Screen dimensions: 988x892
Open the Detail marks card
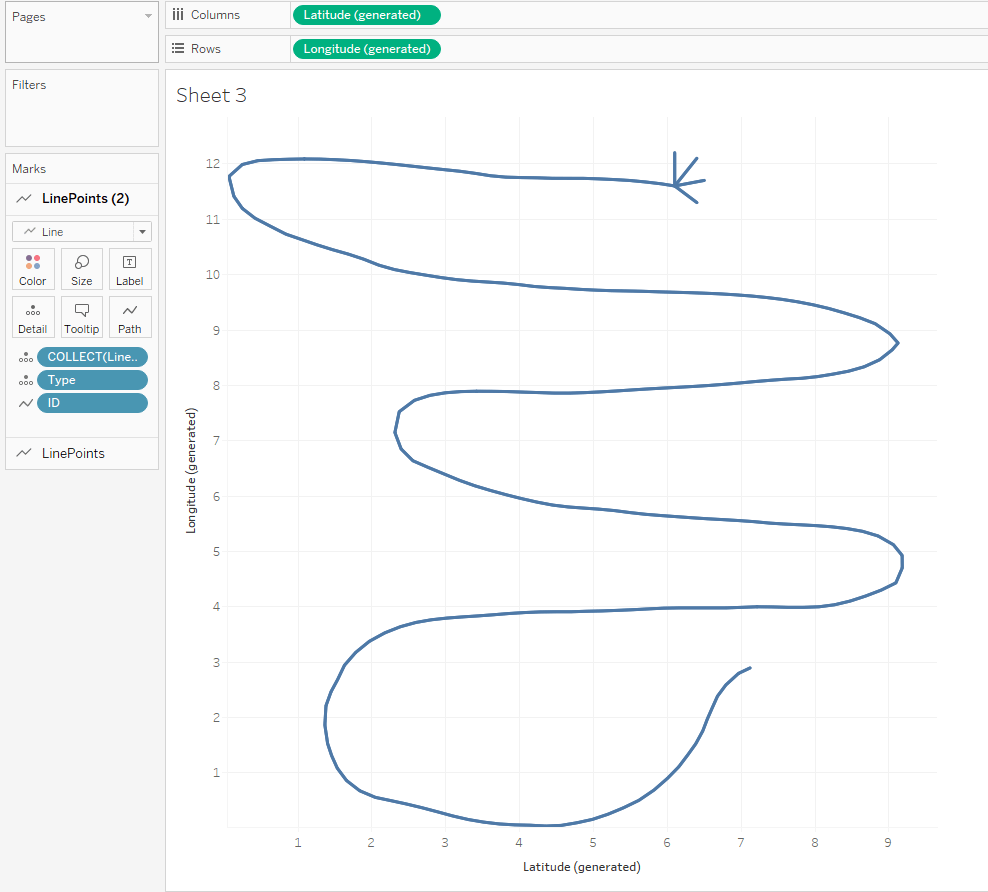click(x=33, y=317)
